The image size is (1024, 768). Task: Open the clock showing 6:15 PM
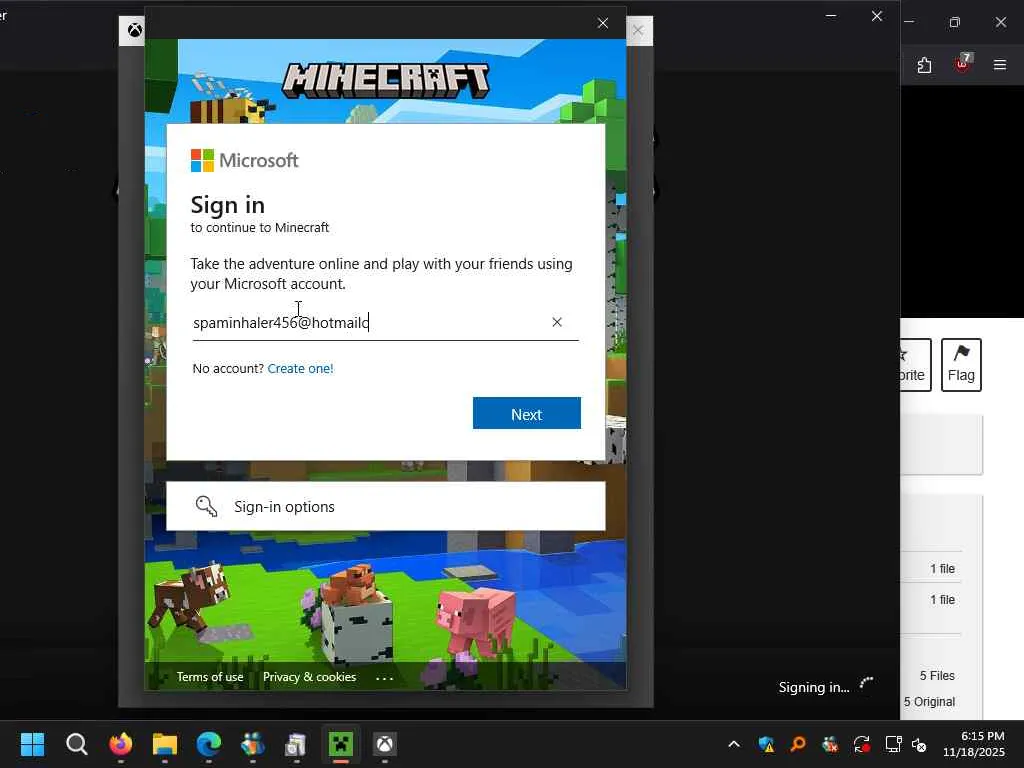pos(974,744)
